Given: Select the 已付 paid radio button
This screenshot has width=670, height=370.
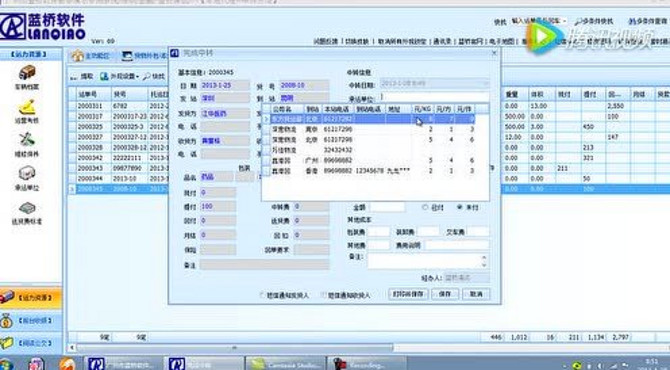Looking at the screenshot, I should pos(425,207).
